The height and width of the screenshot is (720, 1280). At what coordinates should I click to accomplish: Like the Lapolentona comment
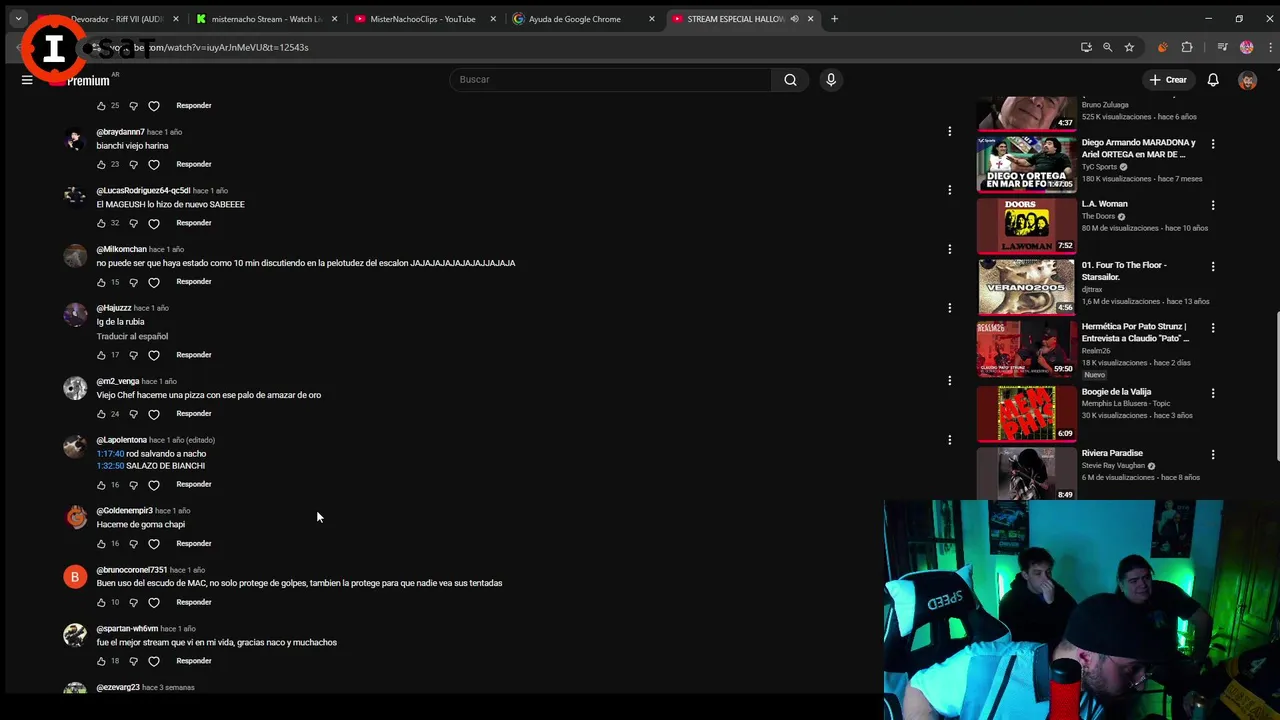tap(101, 485)
